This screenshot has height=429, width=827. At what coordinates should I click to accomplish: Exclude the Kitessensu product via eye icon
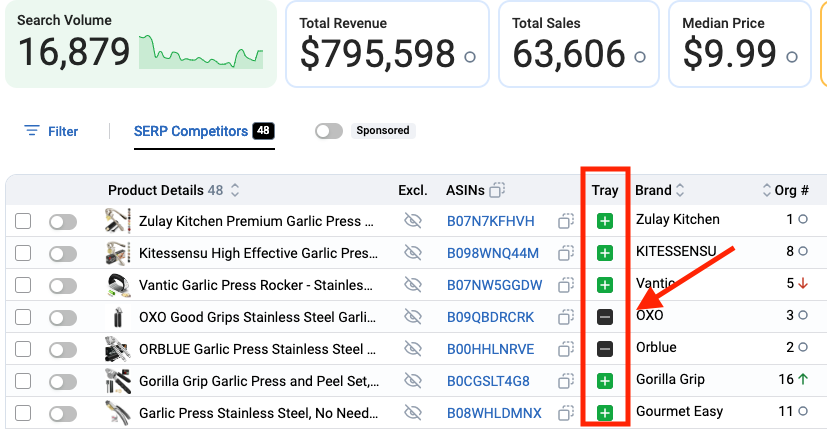click(x=413, y=253)
